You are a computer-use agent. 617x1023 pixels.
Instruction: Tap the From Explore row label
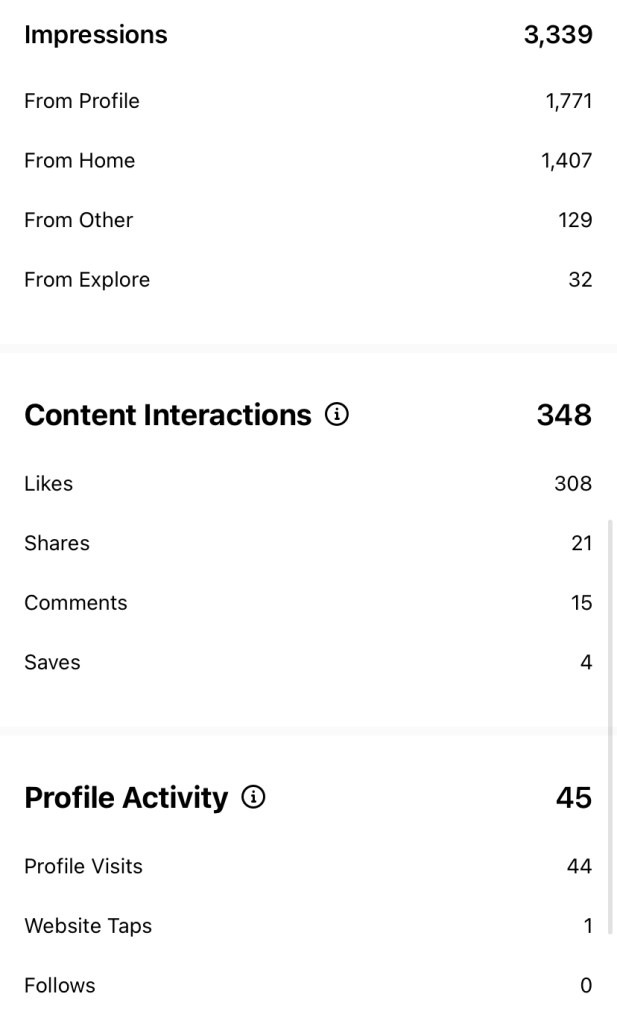click(87, 280)
